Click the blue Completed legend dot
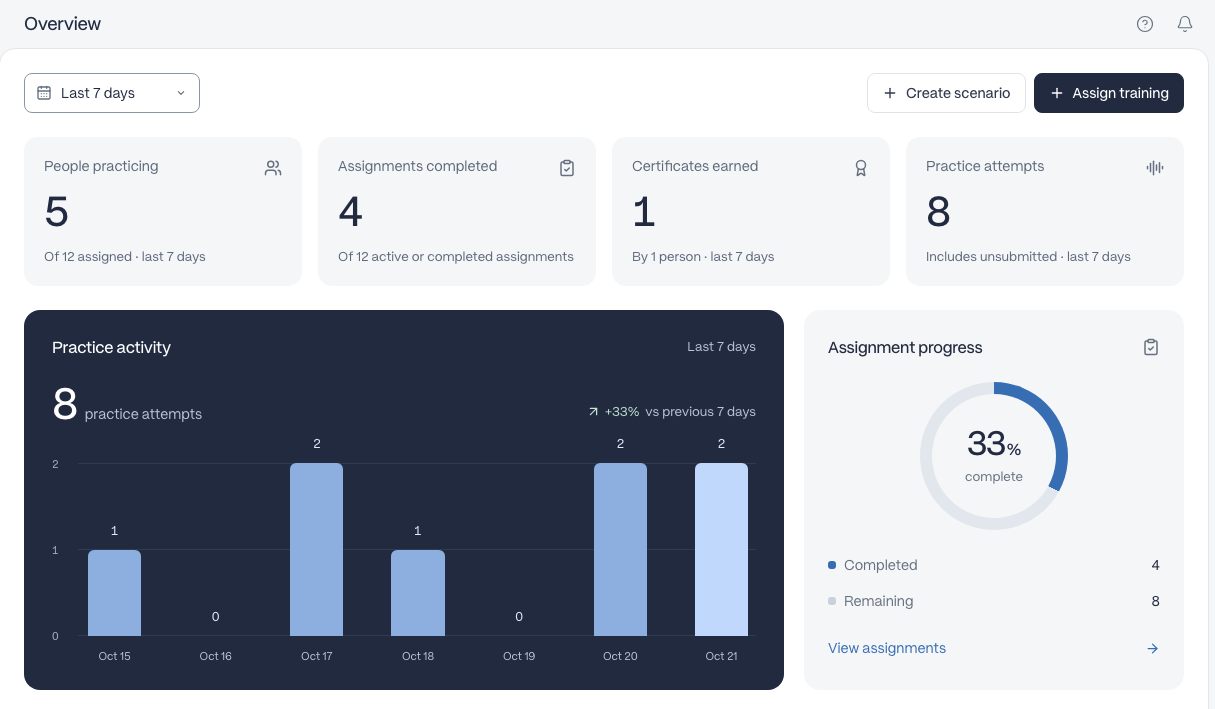This screenshot has width=1215, height=709. (832, 565)
